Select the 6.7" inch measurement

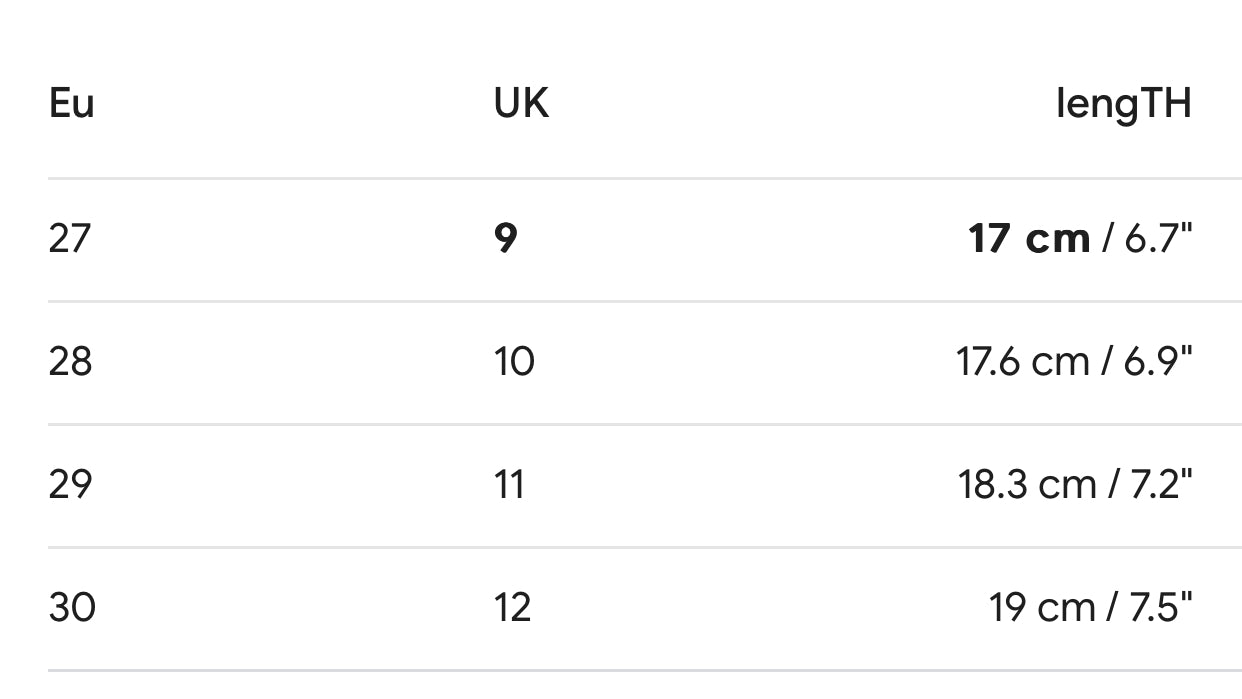point(1158,239)
